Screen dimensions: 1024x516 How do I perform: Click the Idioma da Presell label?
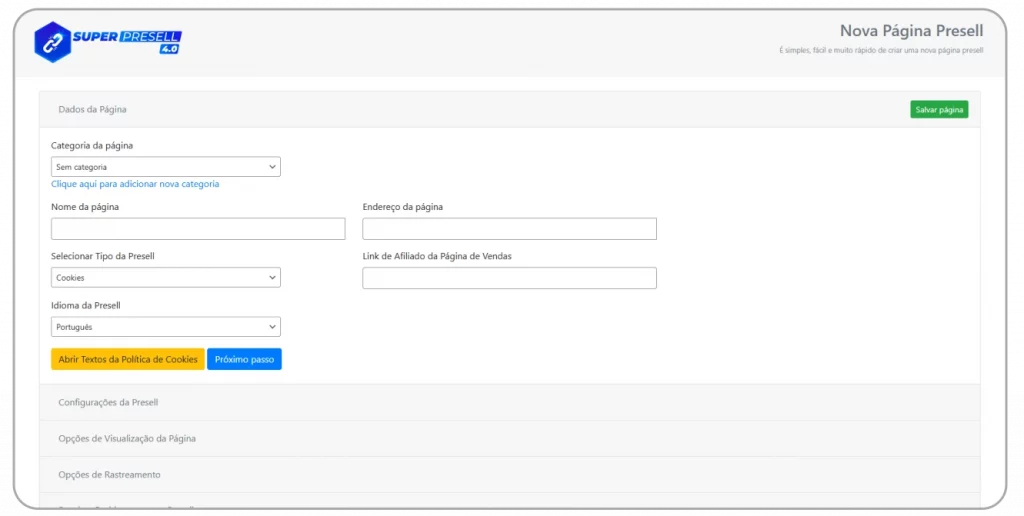pos(86,305)
